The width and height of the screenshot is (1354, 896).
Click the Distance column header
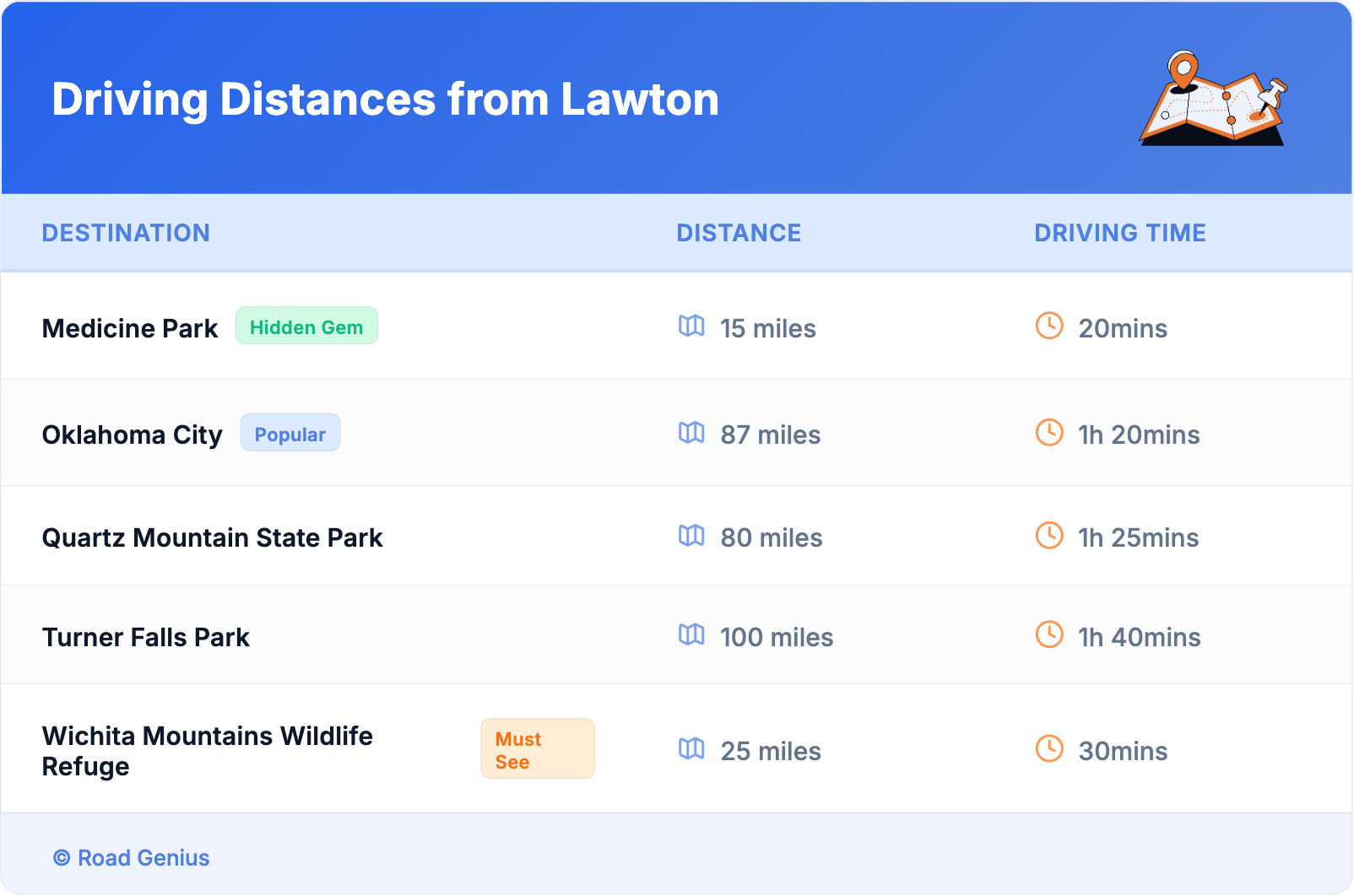[739, 233]
